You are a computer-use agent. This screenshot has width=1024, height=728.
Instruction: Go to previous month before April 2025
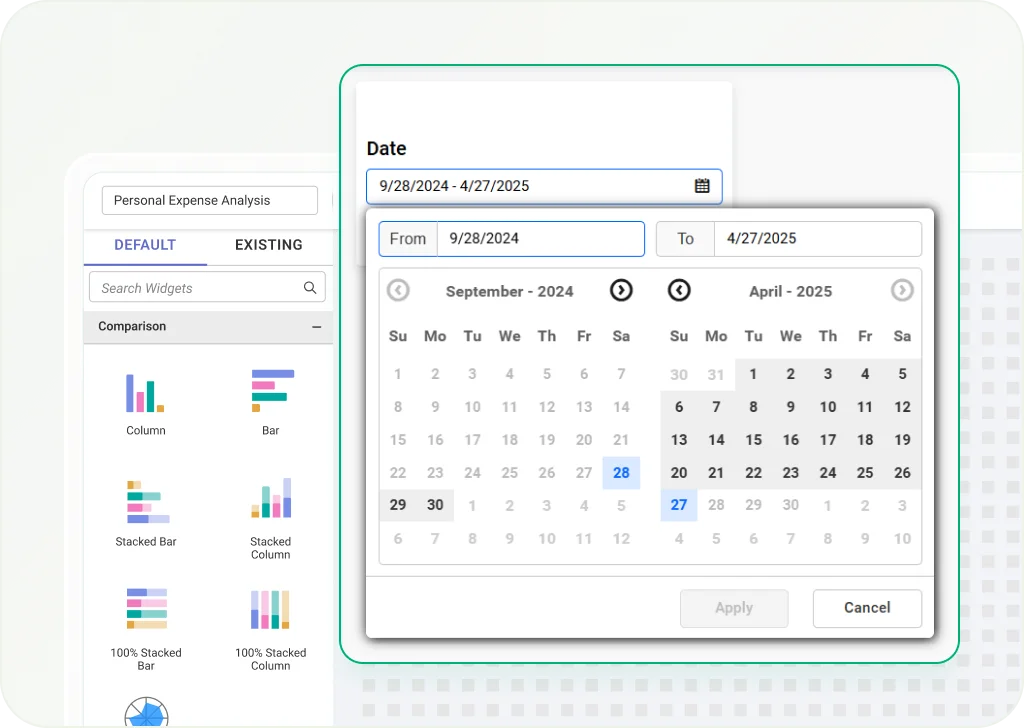(679, 290)
